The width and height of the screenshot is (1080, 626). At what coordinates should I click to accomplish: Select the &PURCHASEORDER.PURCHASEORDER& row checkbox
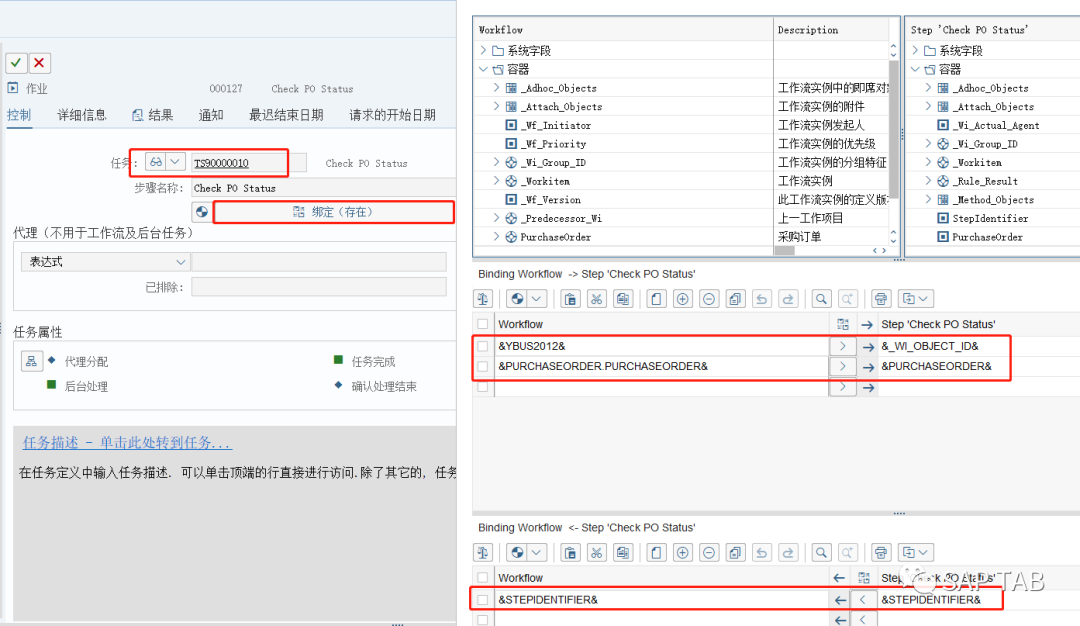point(483,366)
